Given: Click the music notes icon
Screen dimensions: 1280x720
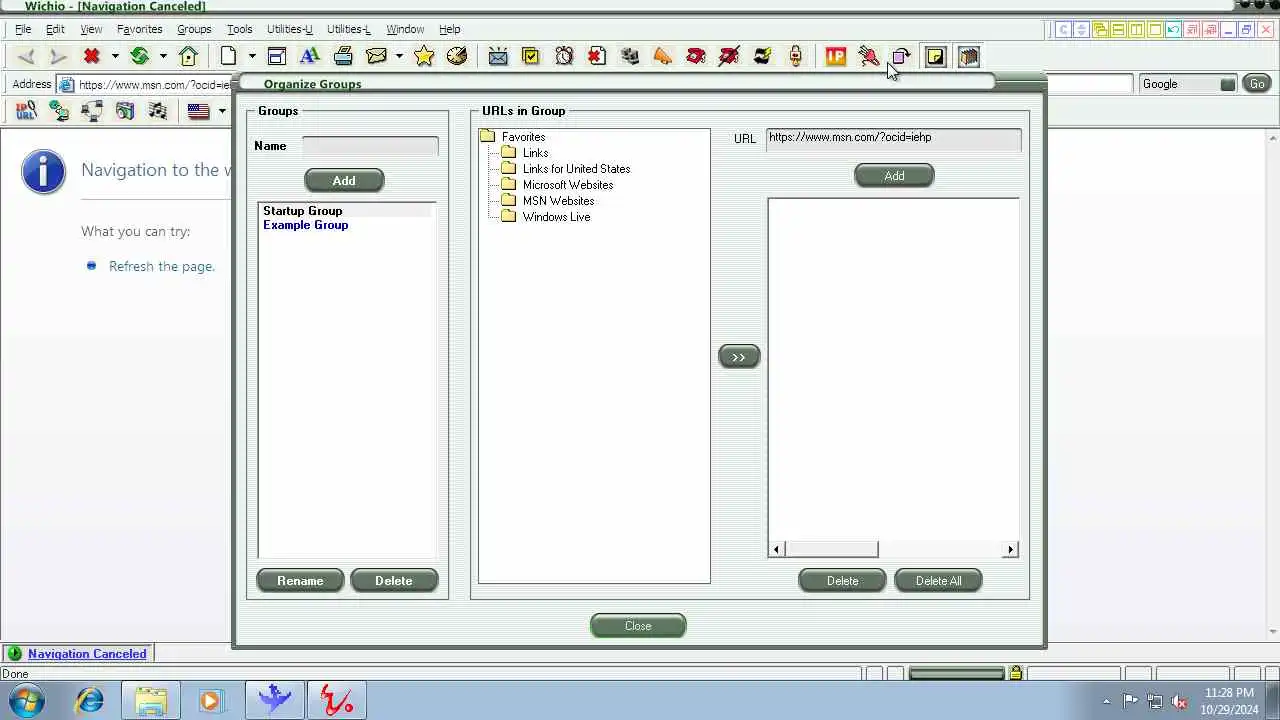Looking at the screenshot, I should tap(158, 111).
